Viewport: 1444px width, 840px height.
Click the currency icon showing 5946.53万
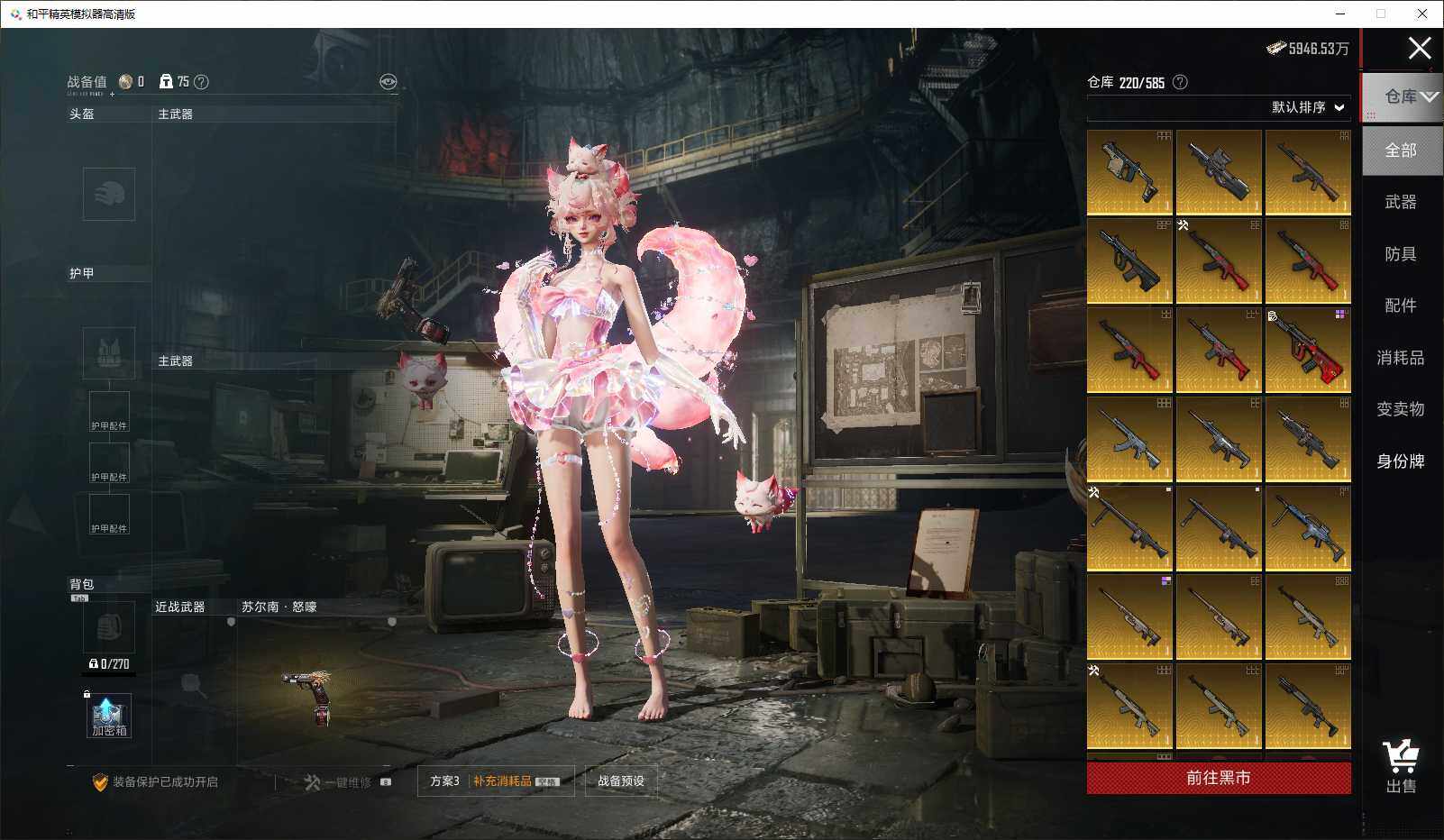click(x=1276, y=48)
